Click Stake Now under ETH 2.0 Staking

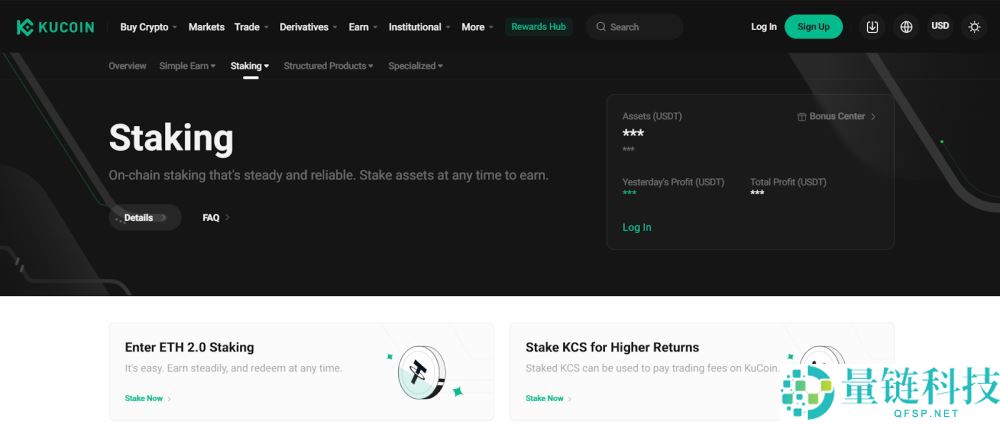point(147,398)
